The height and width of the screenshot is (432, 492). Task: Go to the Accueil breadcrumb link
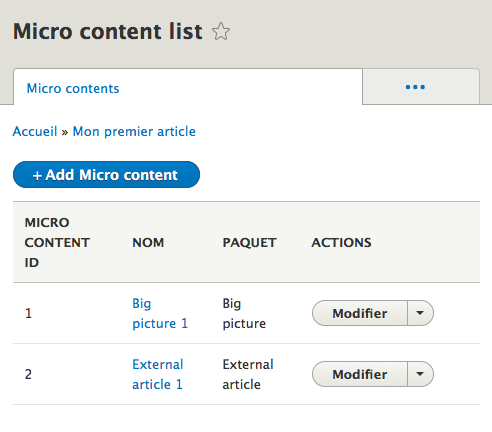pos(35,131)
